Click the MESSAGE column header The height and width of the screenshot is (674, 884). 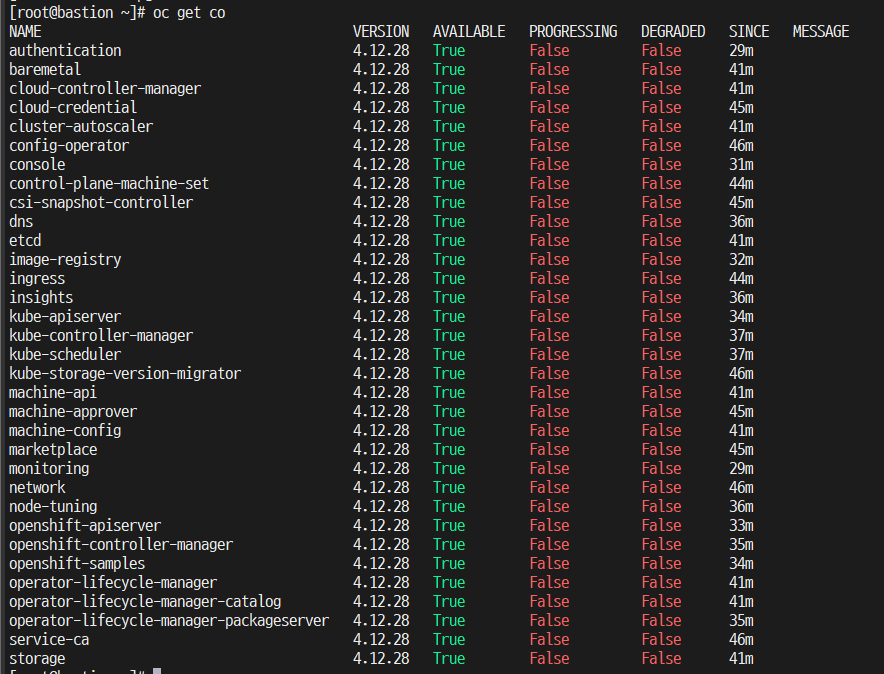coord(821,31)
